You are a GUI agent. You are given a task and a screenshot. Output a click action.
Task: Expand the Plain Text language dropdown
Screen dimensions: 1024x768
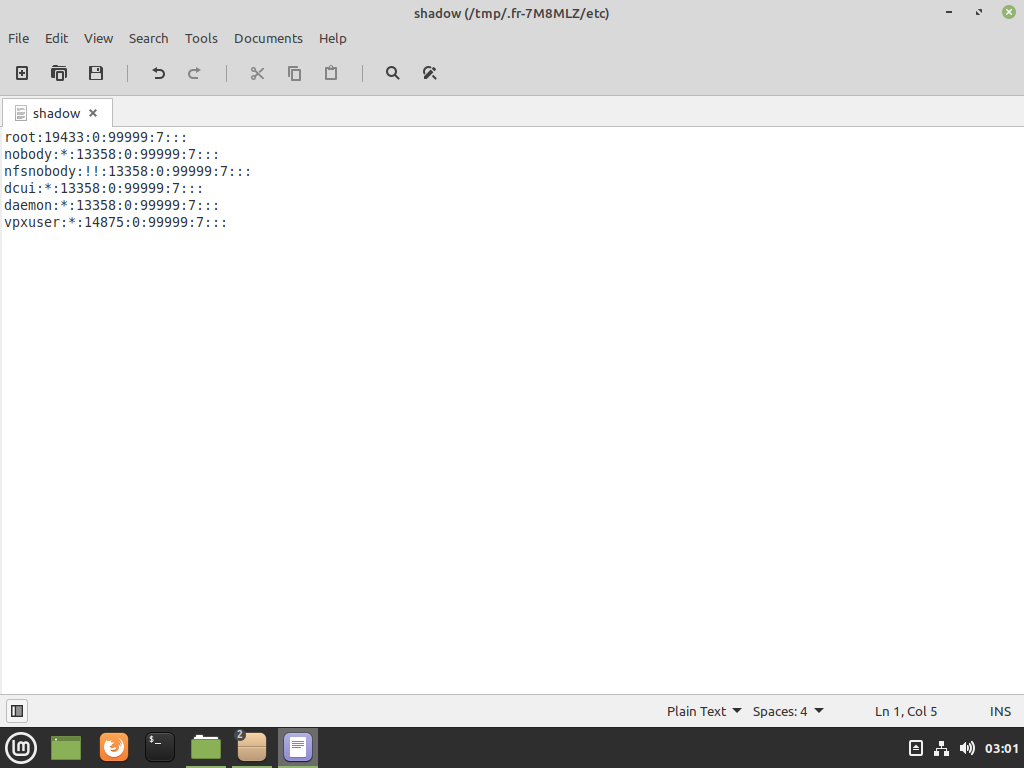click(x=703, y=711)
